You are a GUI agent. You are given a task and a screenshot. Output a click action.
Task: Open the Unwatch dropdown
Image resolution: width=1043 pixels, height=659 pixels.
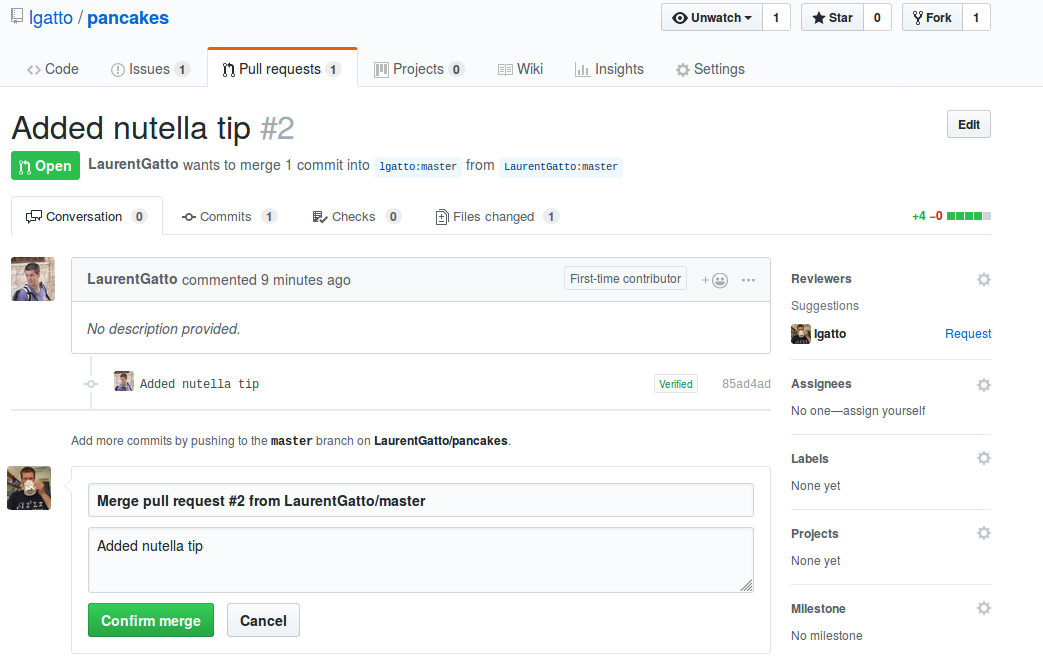pos(711,17)
